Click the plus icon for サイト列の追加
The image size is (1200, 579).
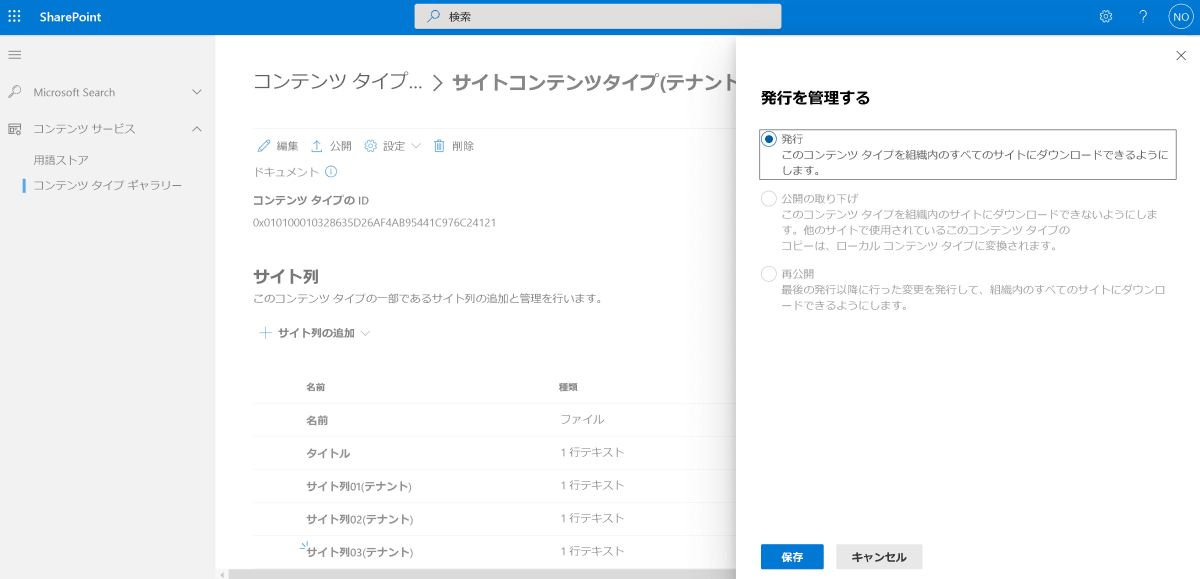[x=266, y=333]
